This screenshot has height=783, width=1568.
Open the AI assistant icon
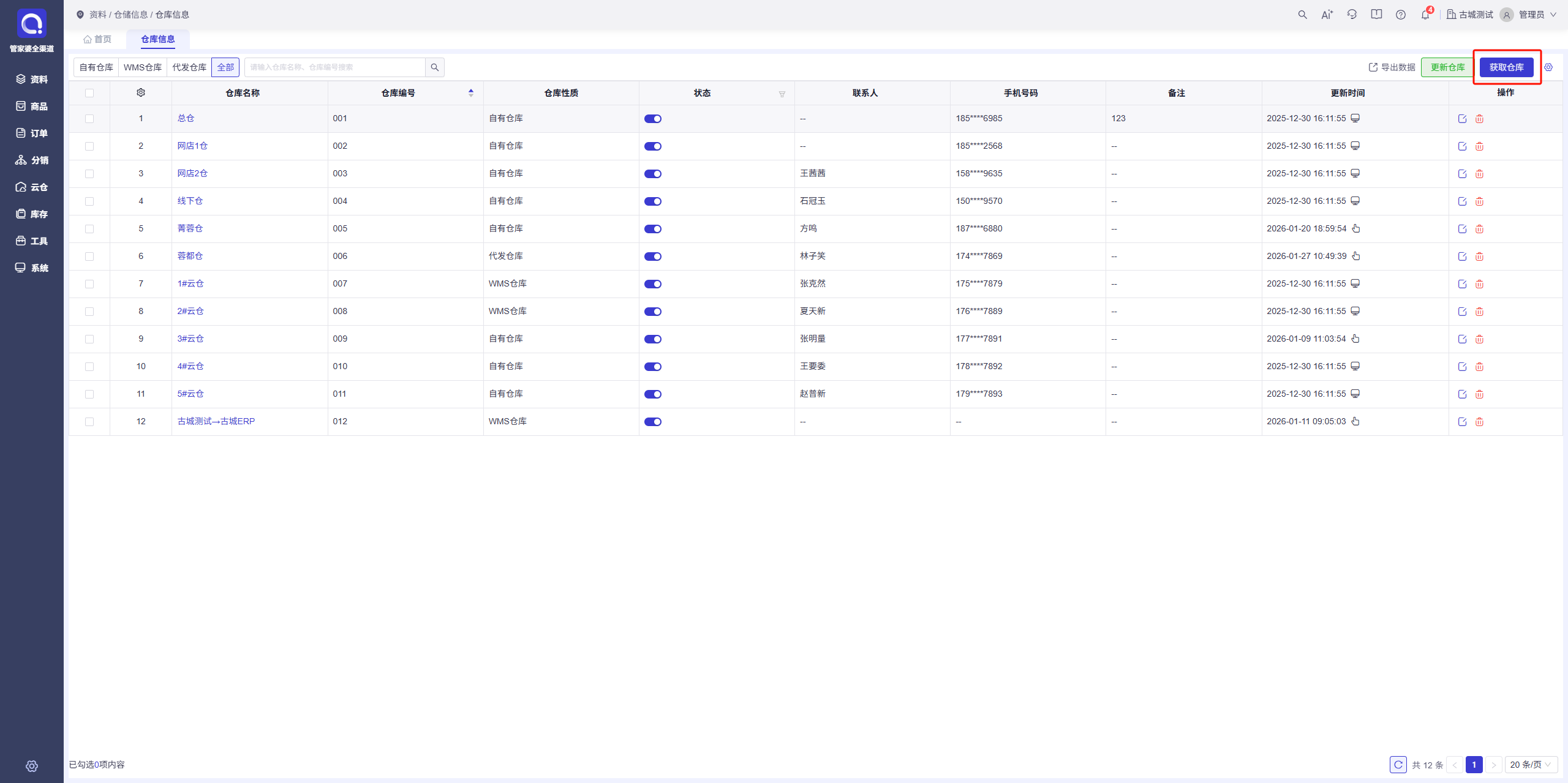(x=1327, y=15)
